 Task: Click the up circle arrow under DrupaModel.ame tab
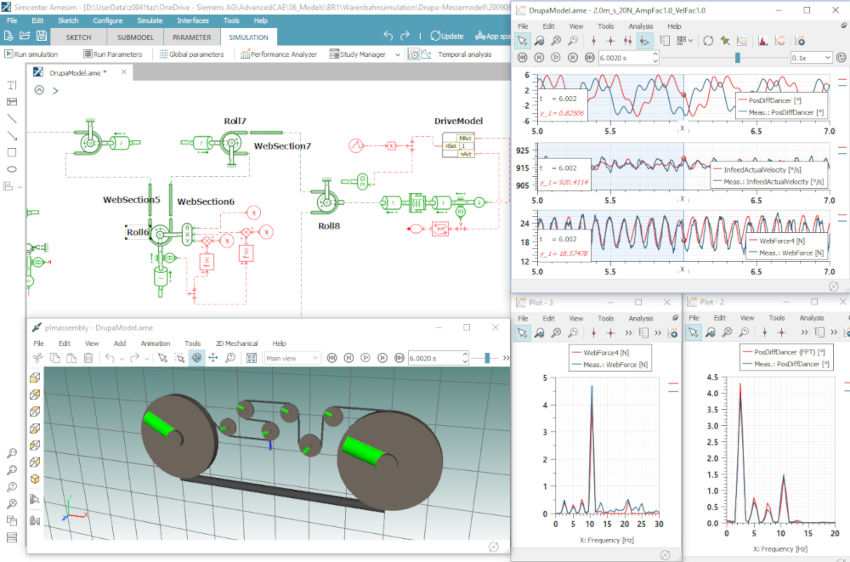pos(39,90)
